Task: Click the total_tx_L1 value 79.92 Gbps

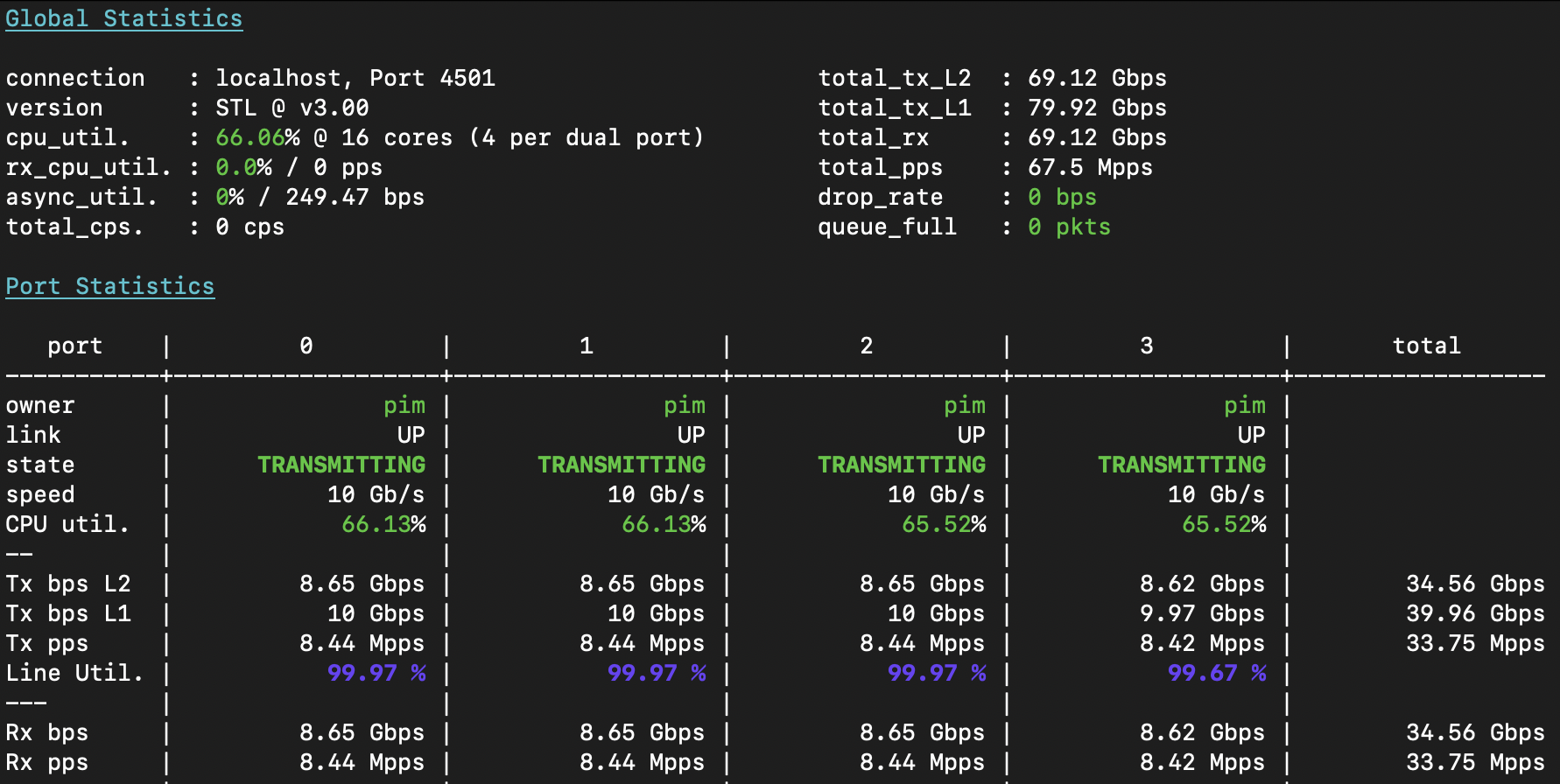Action: pyautogui.click(x=1096, y=108)
